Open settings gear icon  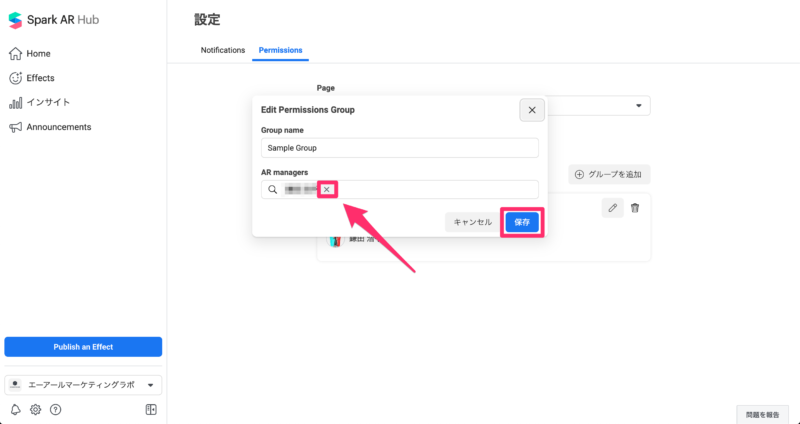click(x=35, y=410)
